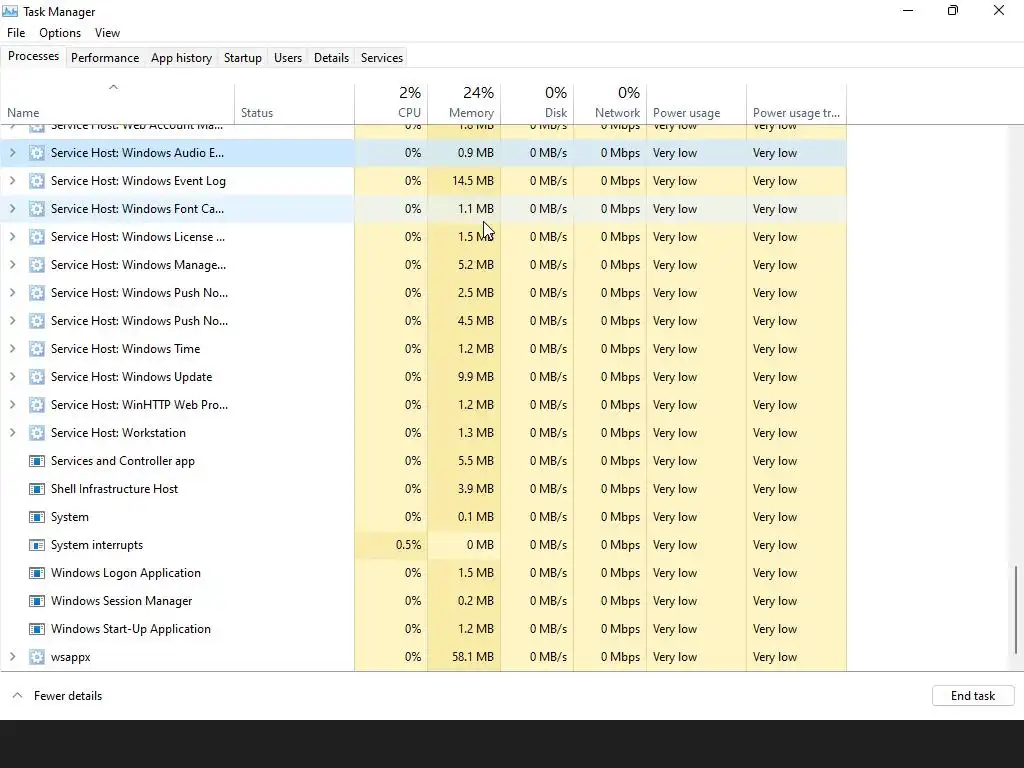The image size is (1024, 768).
Task: Click the gear icon of Windows Management service
Action: tap(37, 265)
